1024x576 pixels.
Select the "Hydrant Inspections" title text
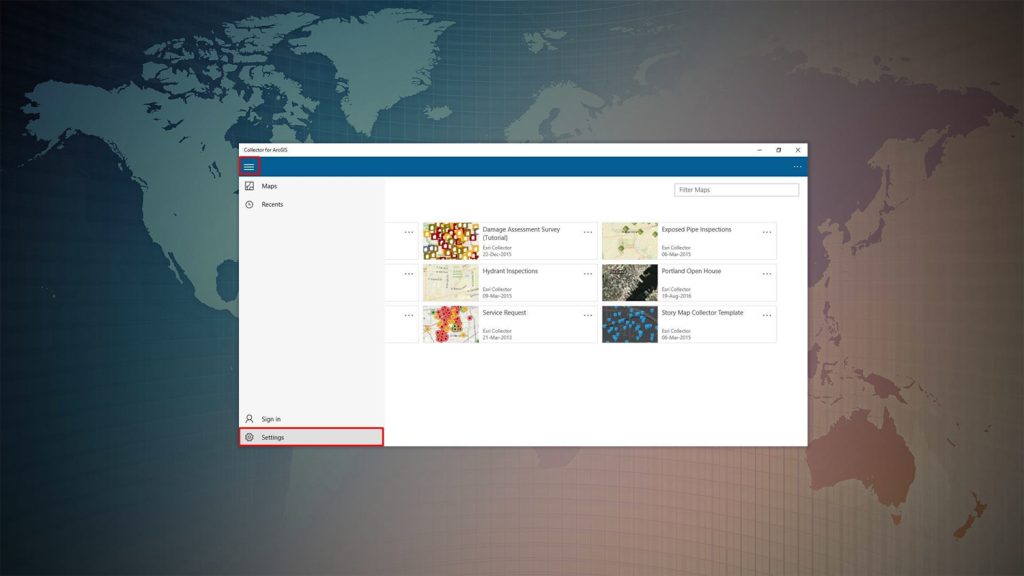click(x=510, y=271)
